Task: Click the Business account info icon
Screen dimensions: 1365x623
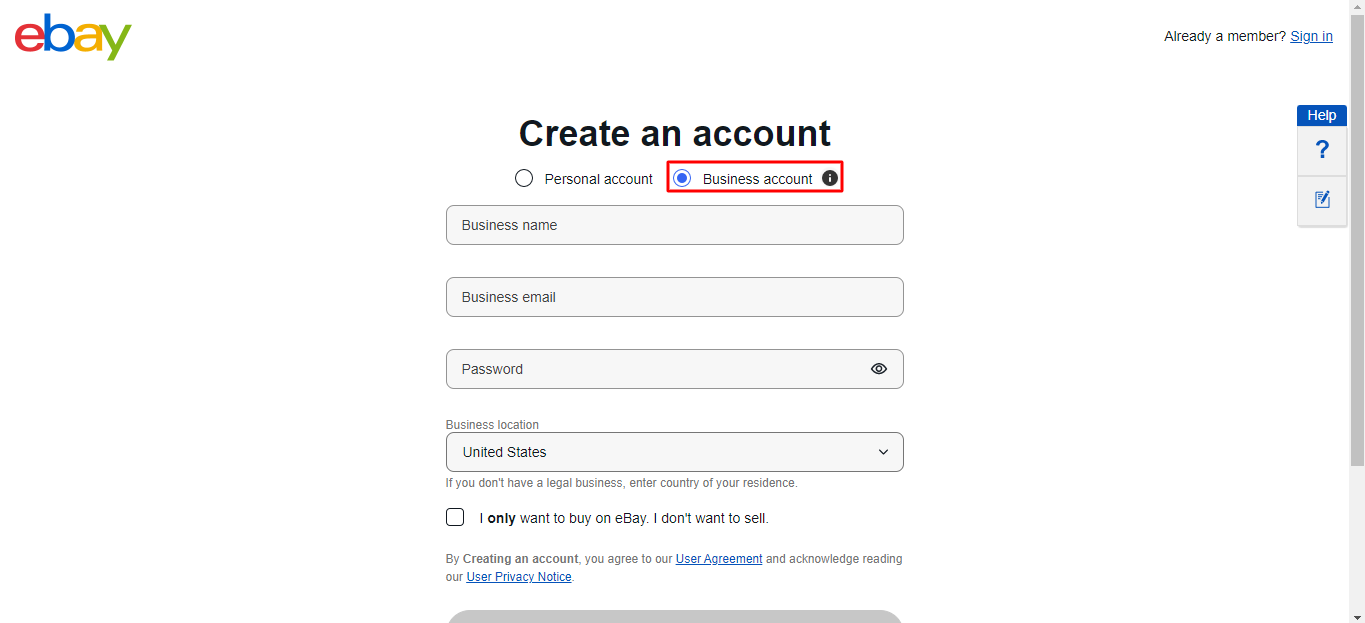Action: click(x=829, y=178)
